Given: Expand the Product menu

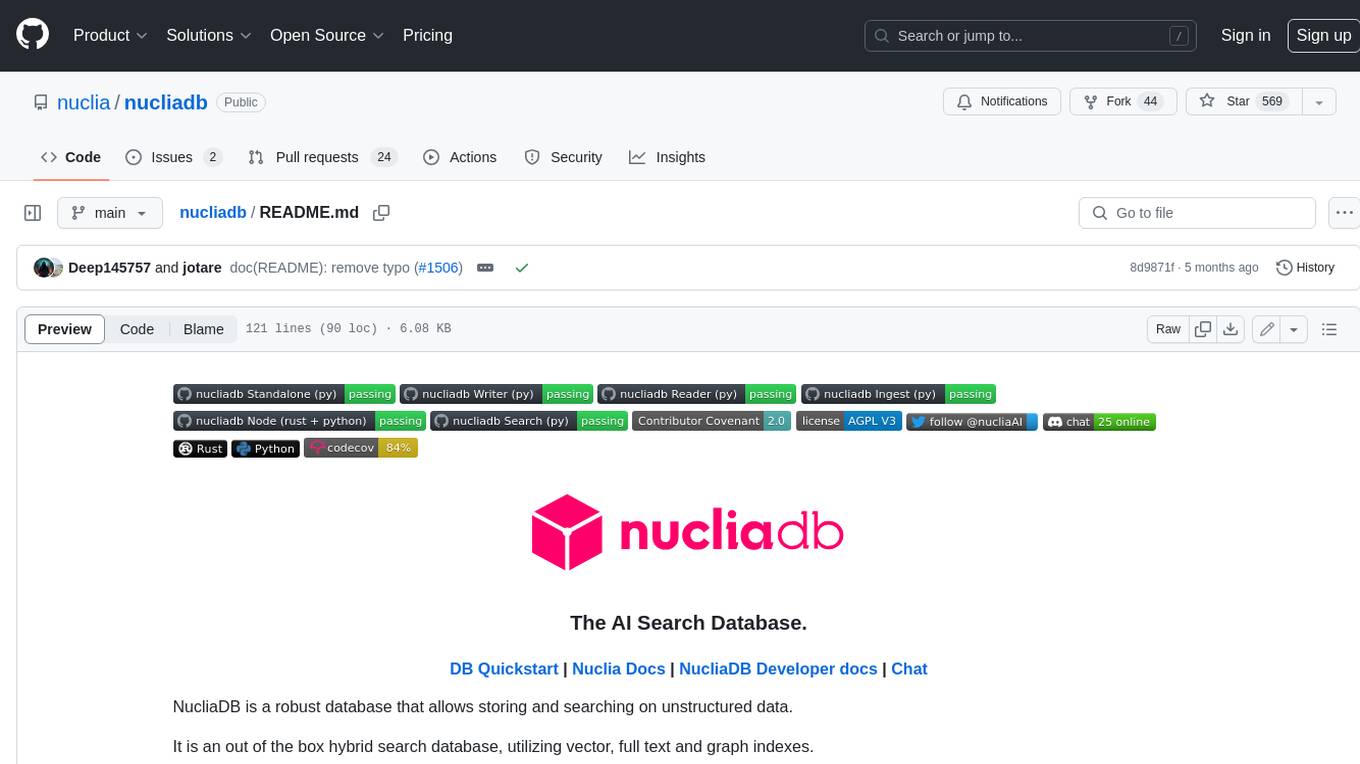Looking at the screenshot, I should coord(110,35).
